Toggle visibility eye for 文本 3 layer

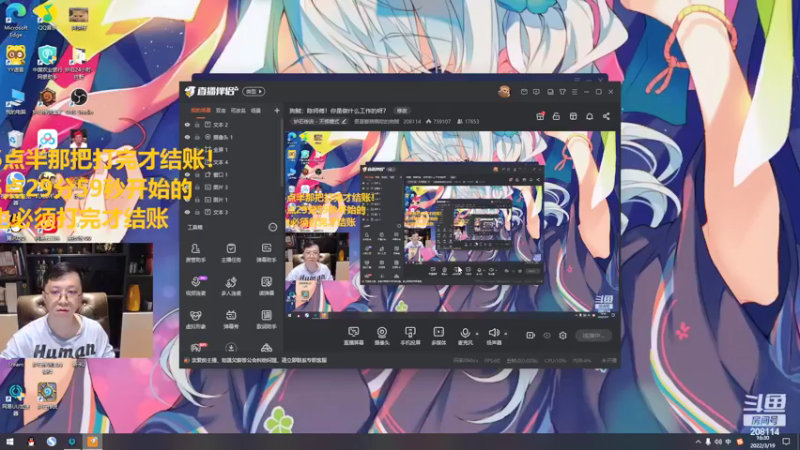click(187, 212)
